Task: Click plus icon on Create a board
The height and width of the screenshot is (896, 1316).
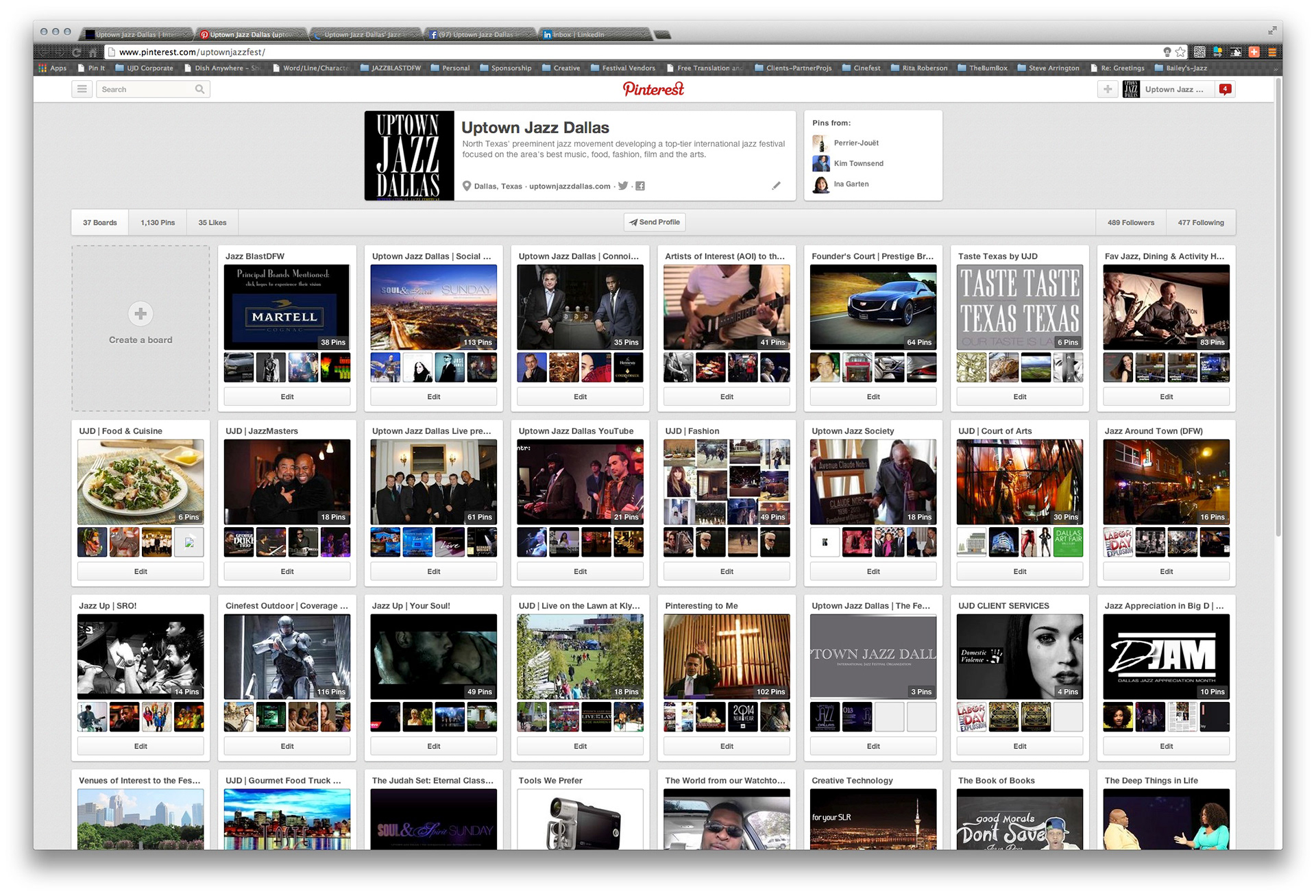Action: click(x=141, y=314)
